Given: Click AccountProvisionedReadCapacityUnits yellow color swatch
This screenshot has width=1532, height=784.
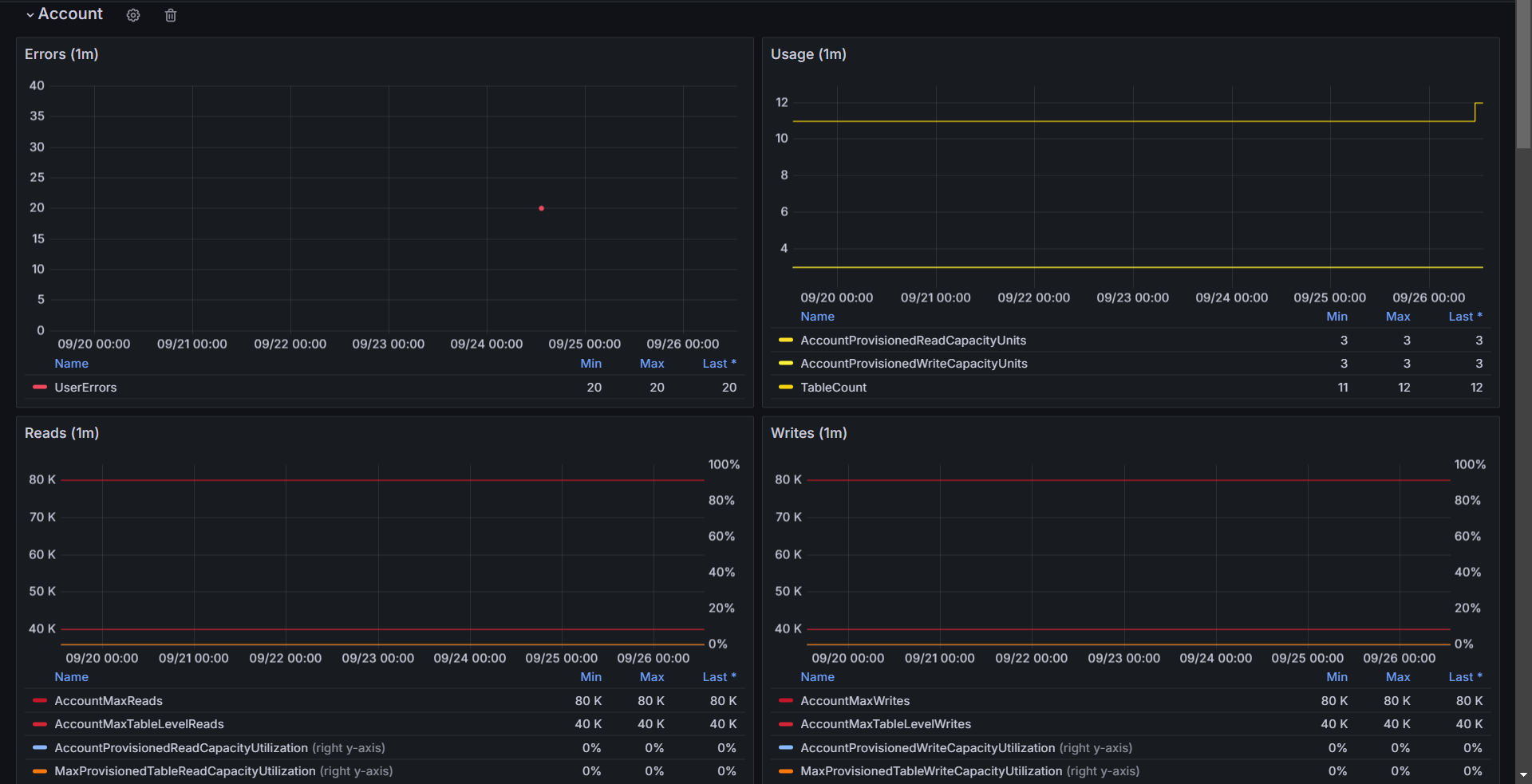Looking at the screenshot, I should (x=786, y=341).
